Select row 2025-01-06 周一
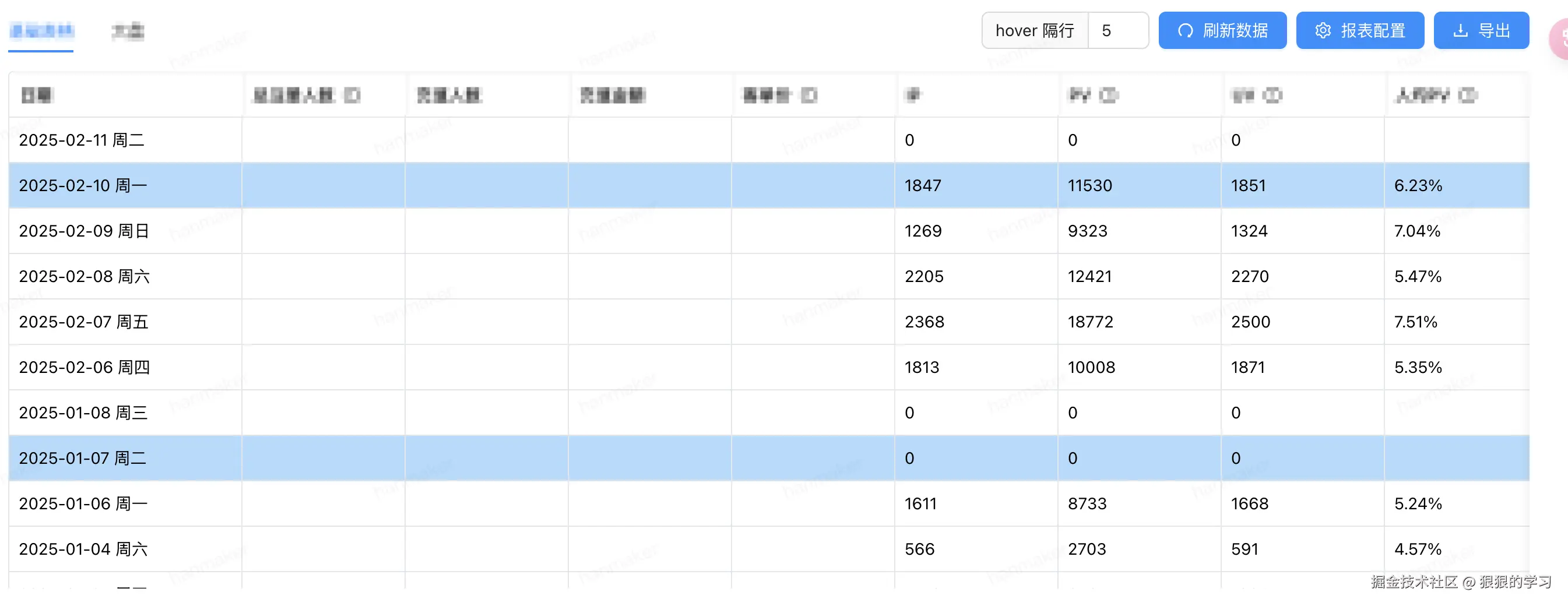Image resolution: width=1568 pixels, height=606 pixels. 769,504
